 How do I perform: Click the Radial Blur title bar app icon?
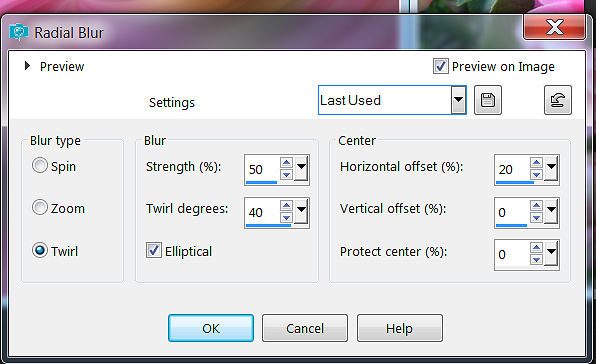pyautogui.click(x=19, y=32)
